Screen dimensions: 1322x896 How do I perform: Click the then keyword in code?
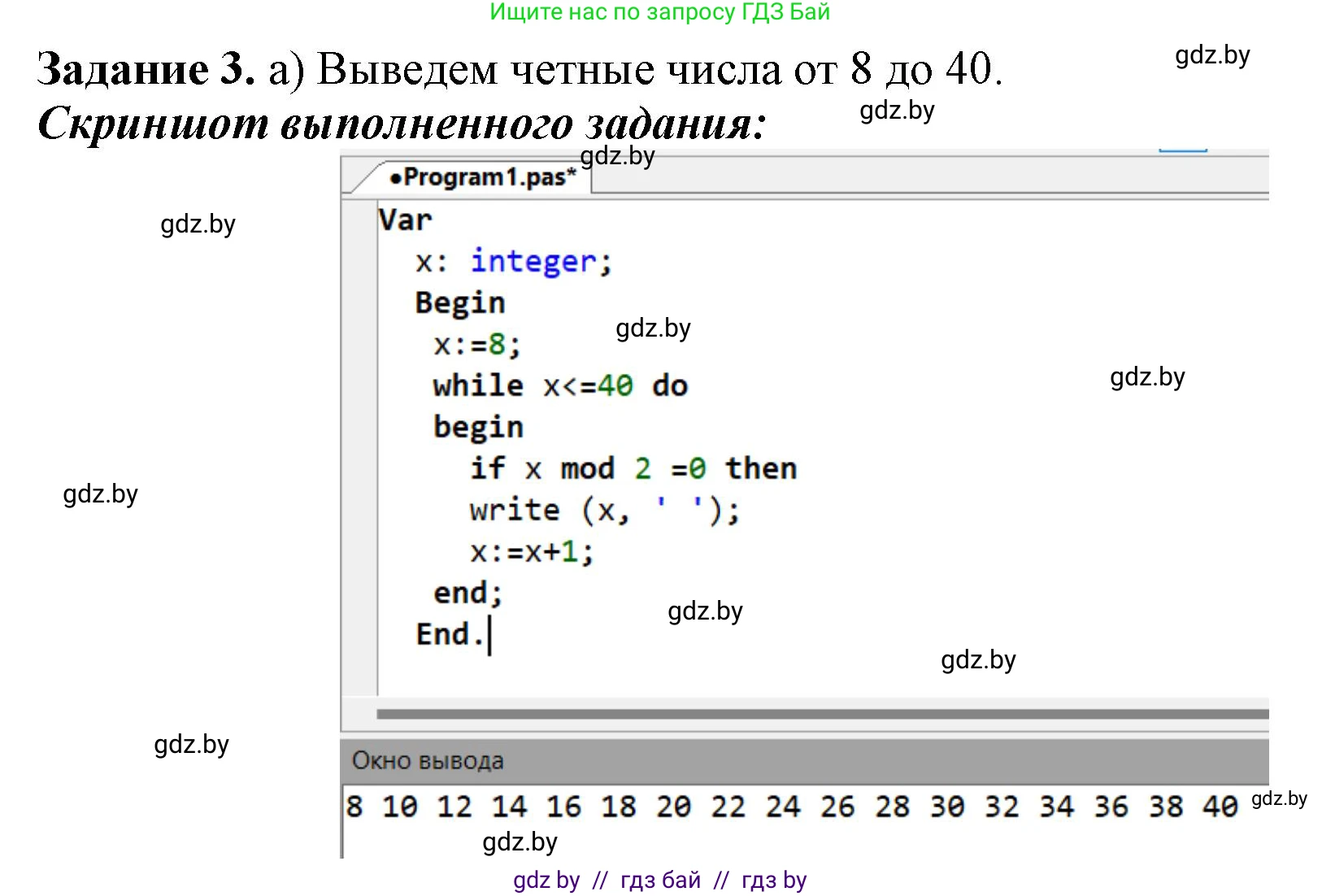761,468
